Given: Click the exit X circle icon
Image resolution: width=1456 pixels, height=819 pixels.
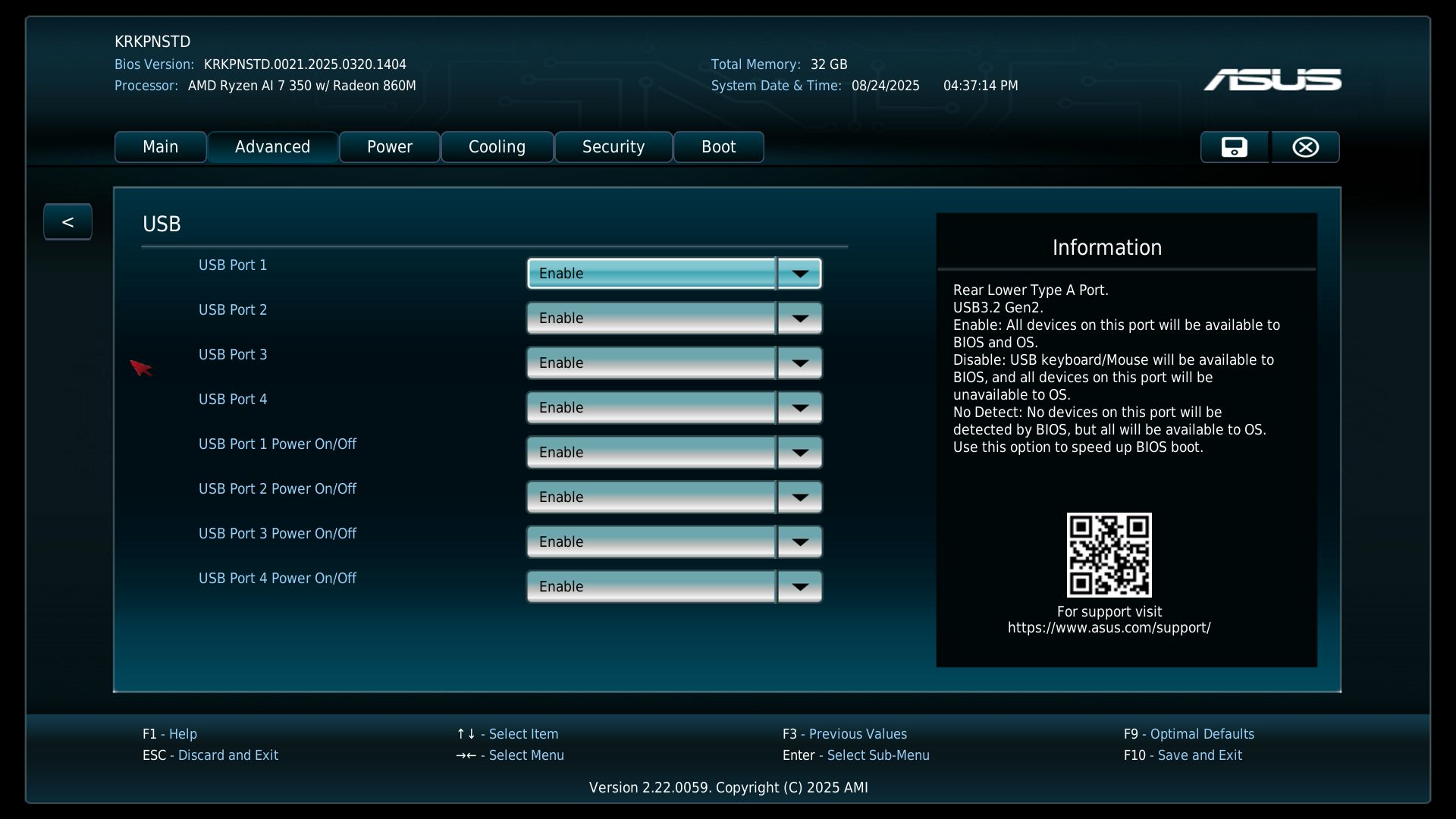Looking at the screenshot, I should (1305, 147).
